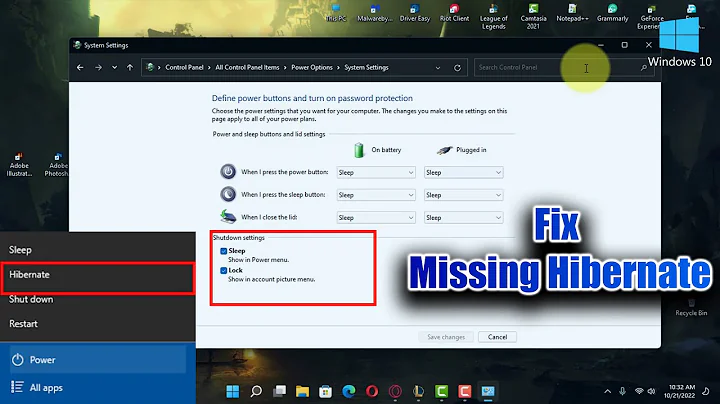Click the search magnifier in Control Panel
This screenshot has width=720, height=404.
[644, 67]
